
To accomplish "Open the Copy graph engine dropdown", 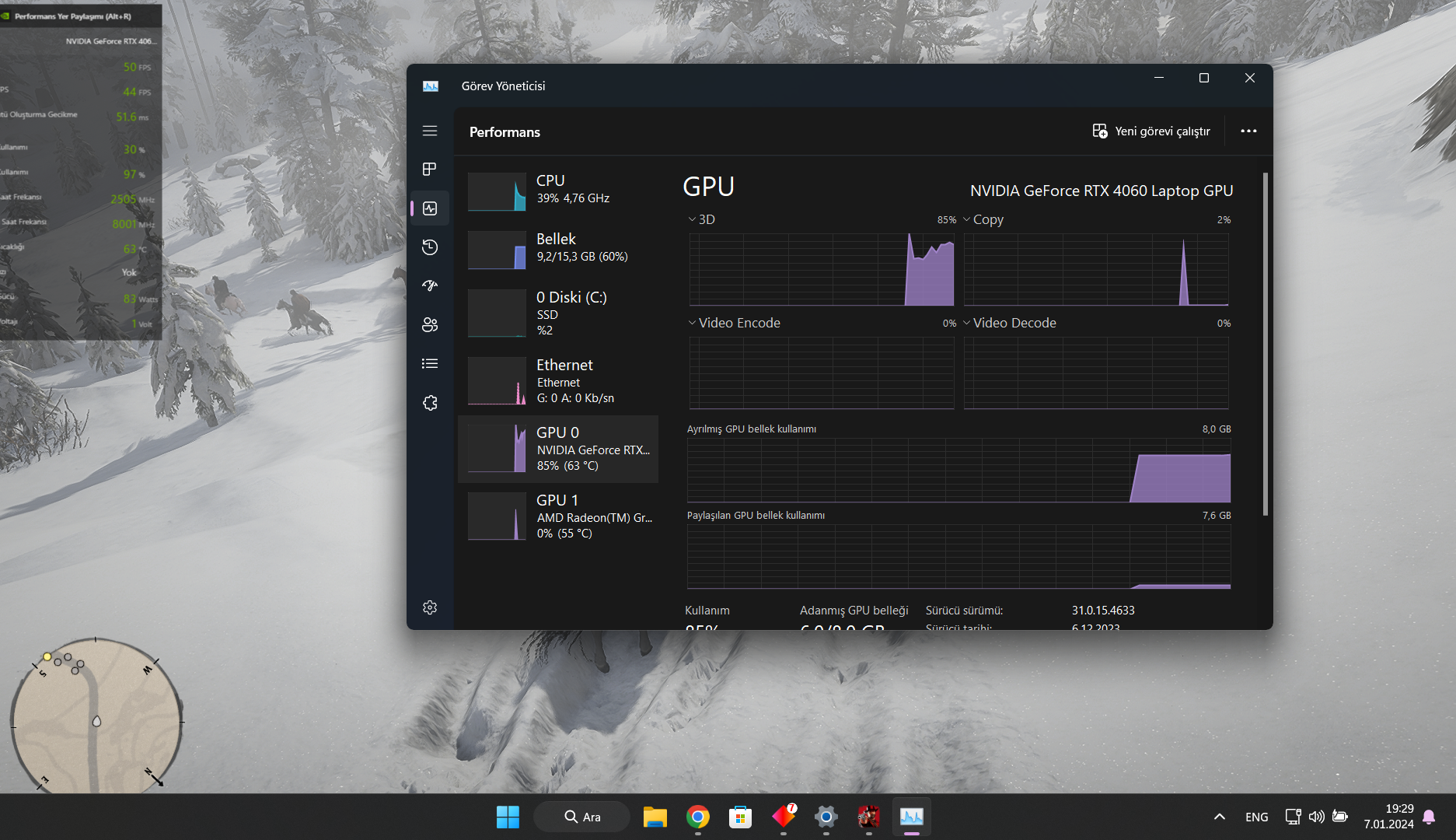I will (983, 219).
